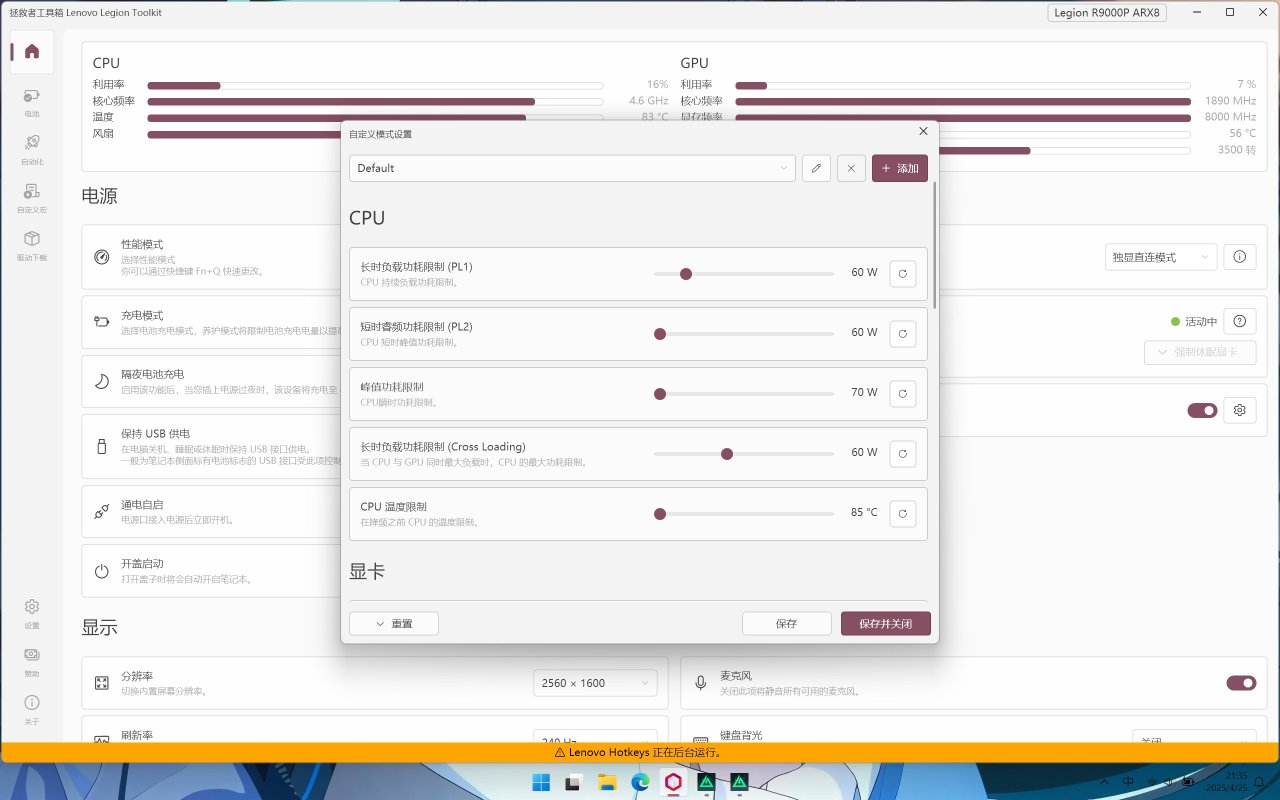The width and height of the screenshot is (1280, 800).
Task: Reset the Cross Loading power limit value
Action: pos(903,453)
